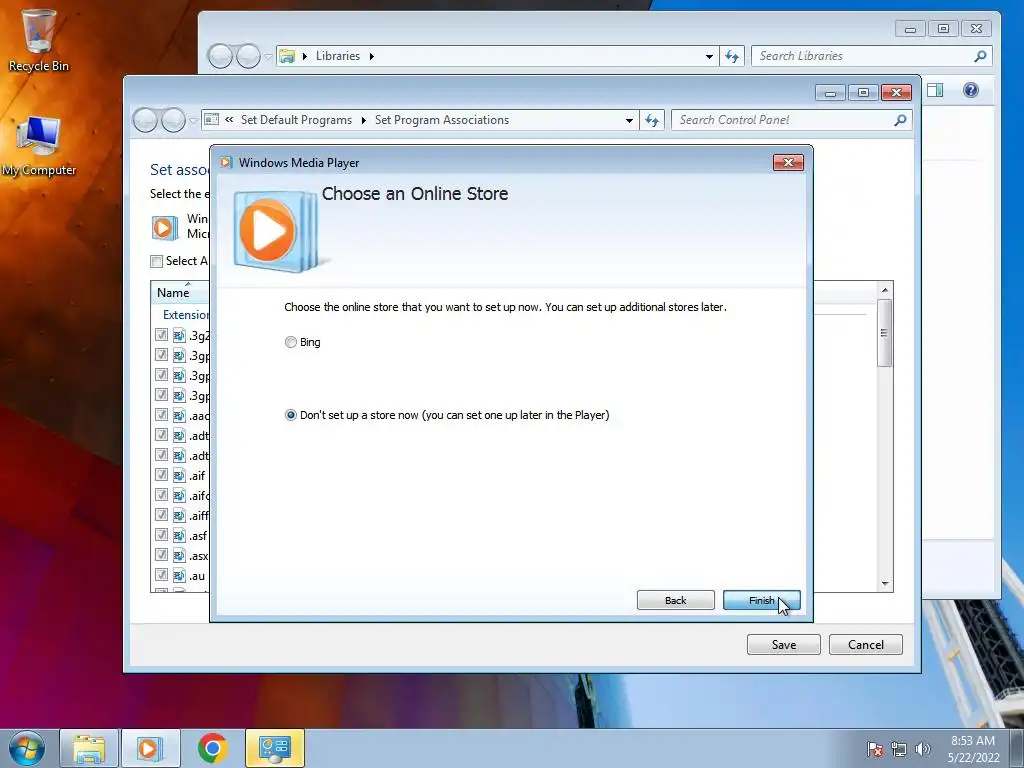Click the volume speaker icon in the tray
Viewport: 1024px width, 768px height.
(x=922, y=749)
